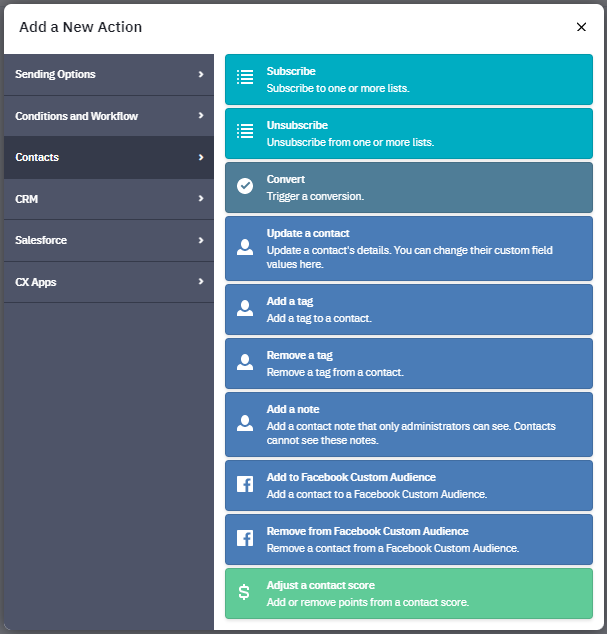Click the Unsubscribe list icon
Screen dimensions: 607x634
click(x=245, y=131)
